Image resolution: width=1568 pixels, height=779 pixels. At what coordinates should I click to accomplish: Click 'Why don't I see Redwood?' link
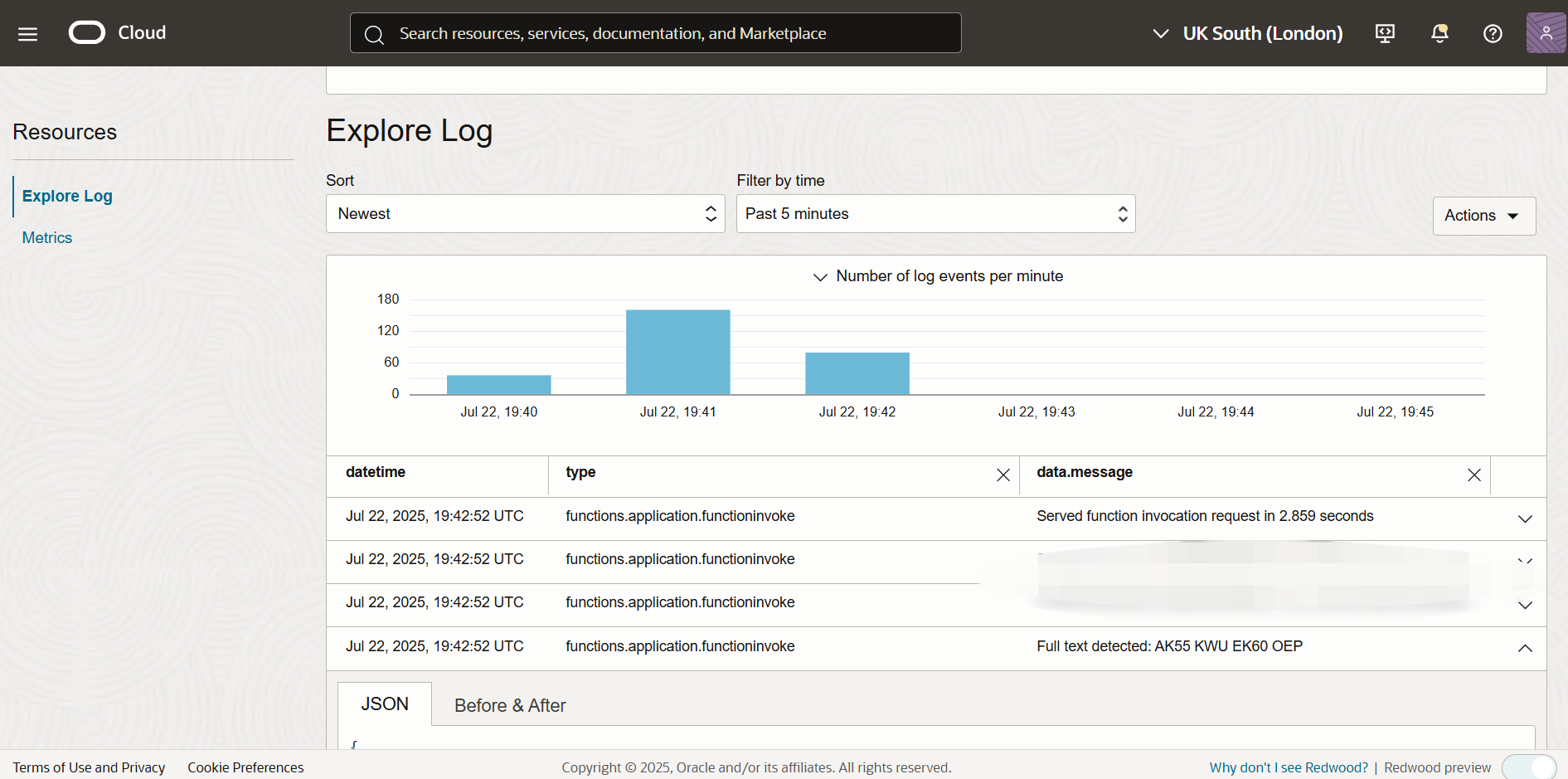[1289, 767]
